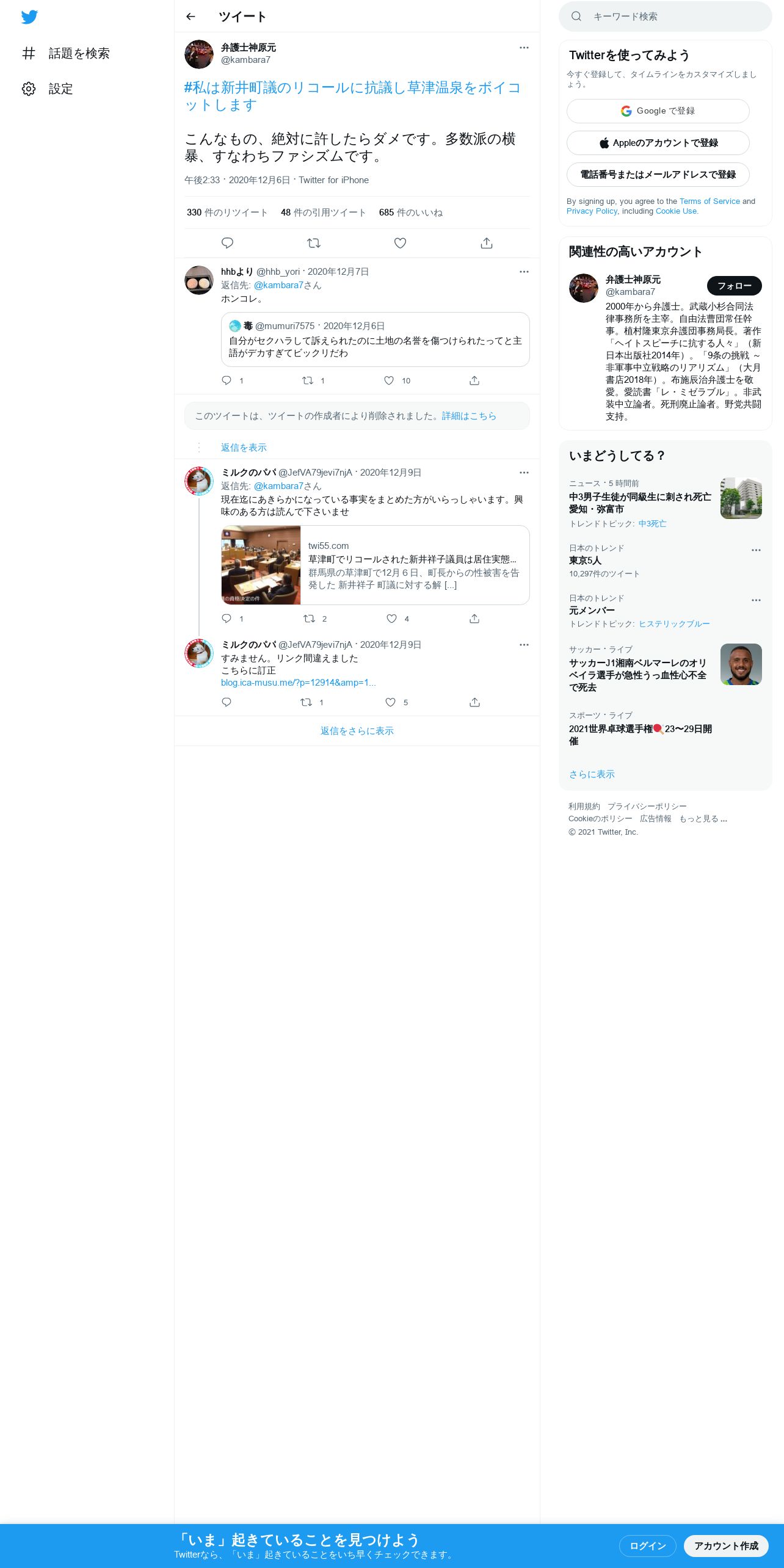Open ヒステリックブルー trend topic link
The image size is (784, 1568).
click(674, 624)
